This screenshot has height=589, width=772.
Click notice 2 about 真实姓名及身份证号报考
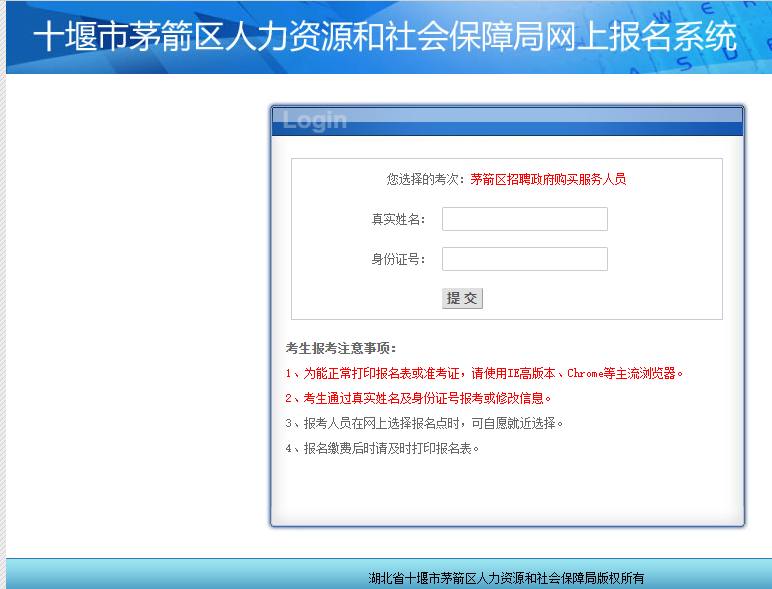point(418,398)
